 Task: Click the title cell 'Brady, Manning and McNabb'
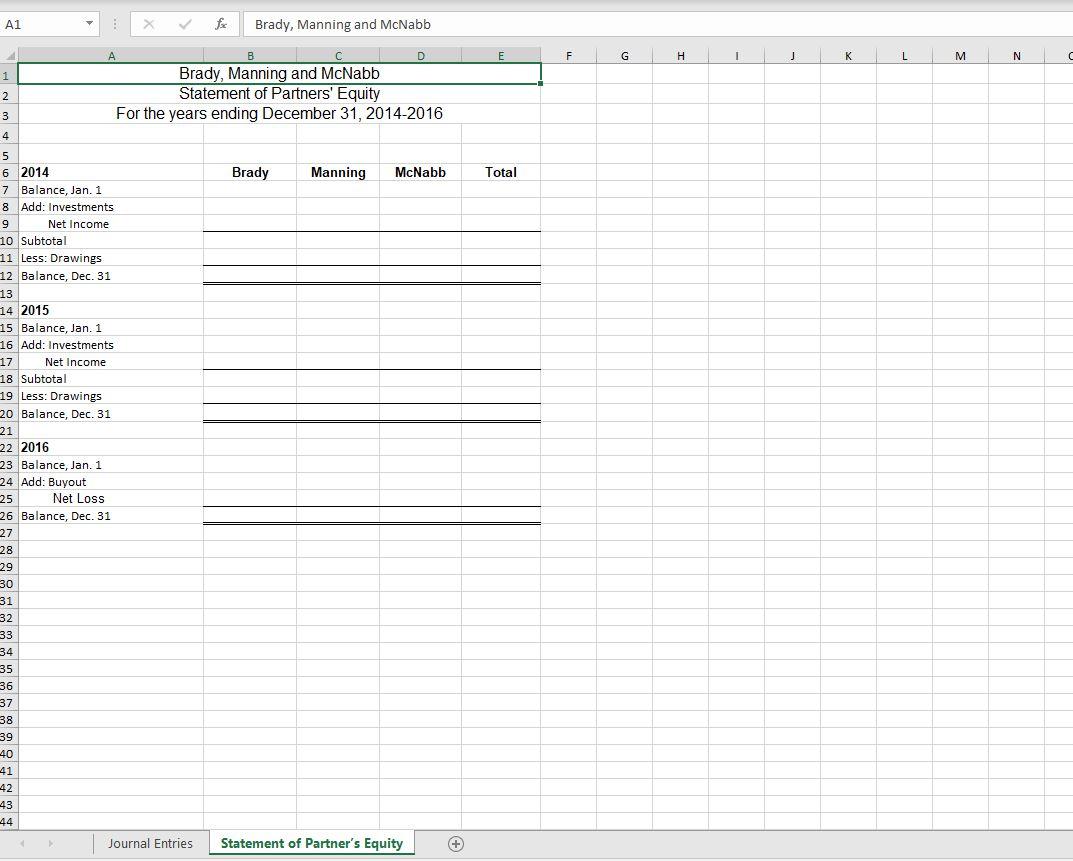[x=279, y=74]
